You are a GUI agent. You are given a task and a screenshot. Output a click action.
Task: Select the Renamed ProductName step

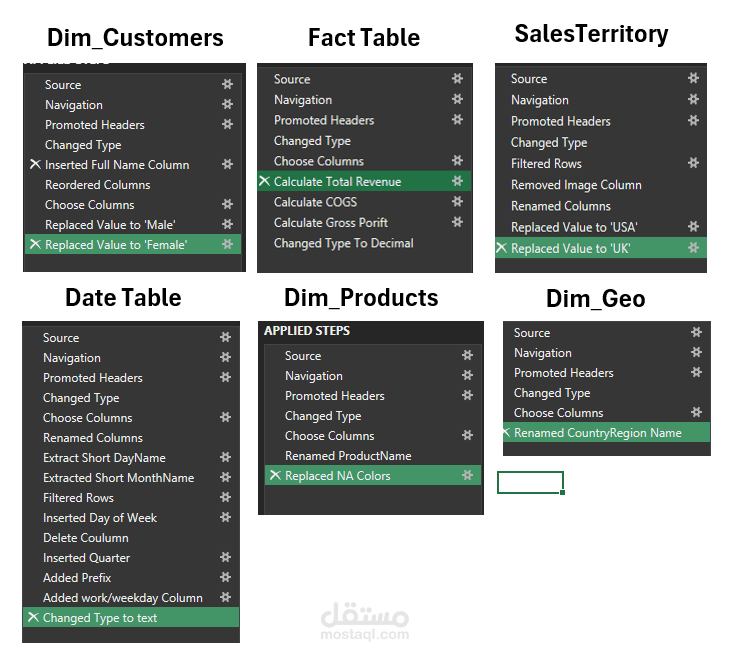point(347,456)
